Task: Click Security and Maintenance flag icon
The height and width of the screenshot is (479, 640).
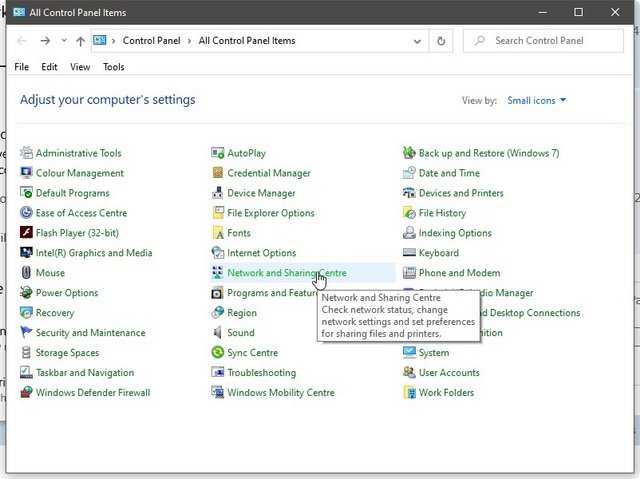Action: [26, 333]
